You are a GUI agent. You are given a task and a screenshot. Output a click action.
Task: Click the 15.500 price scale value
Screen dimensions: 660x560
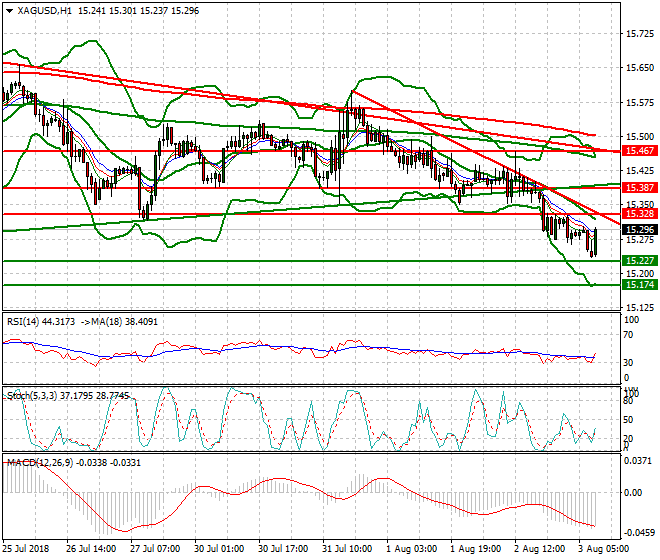click(x=640, y=136)
